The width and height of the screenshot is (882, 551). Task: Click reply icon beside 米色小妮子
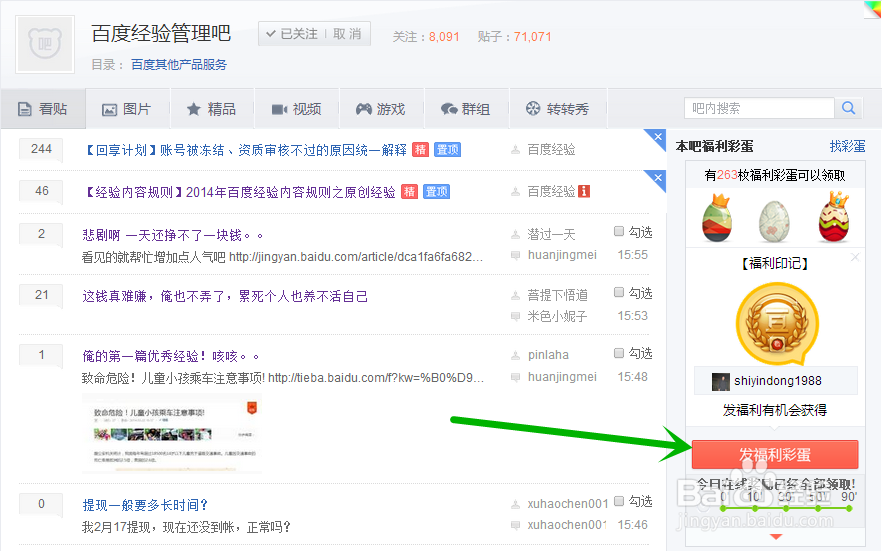(x=515, y=317)
